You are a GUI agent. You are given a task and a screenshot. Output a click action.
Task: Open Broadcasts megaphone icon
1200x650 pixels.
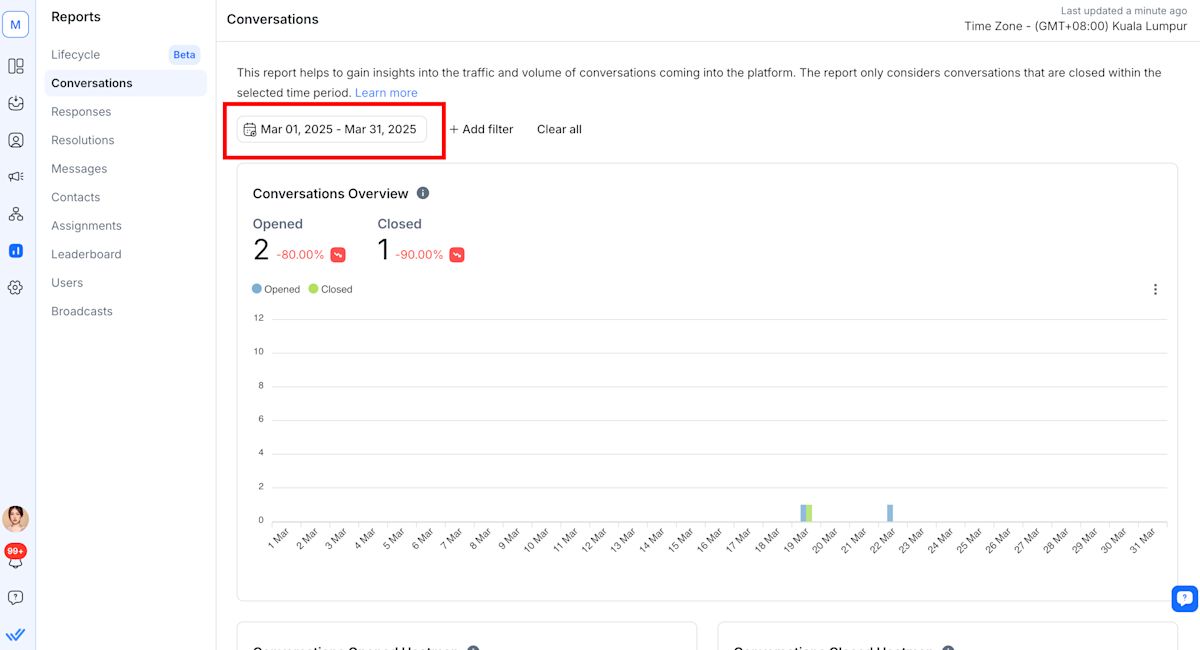16,177
